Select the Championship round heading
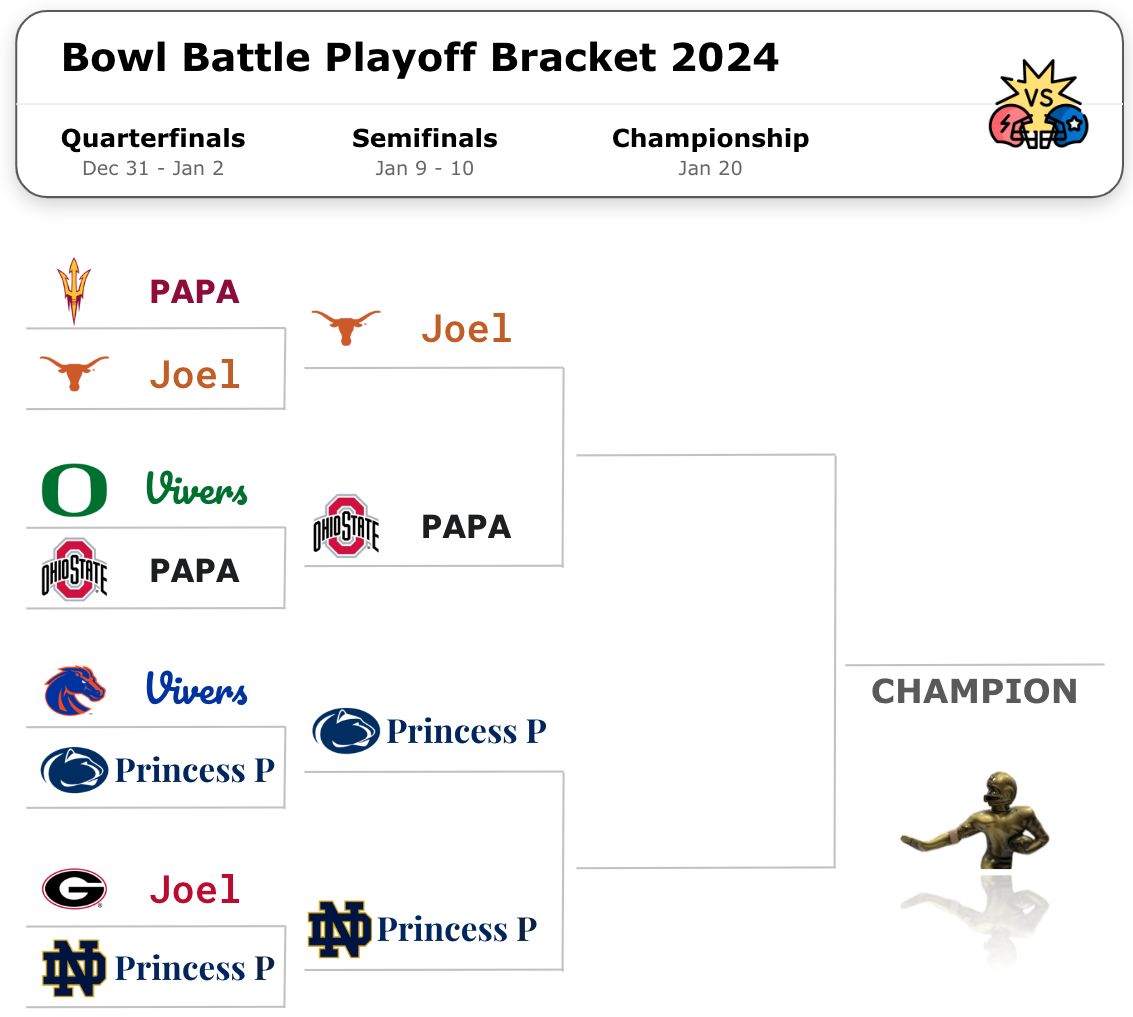The height and width of the screenshot is (1017, 1133). [710, 138]
